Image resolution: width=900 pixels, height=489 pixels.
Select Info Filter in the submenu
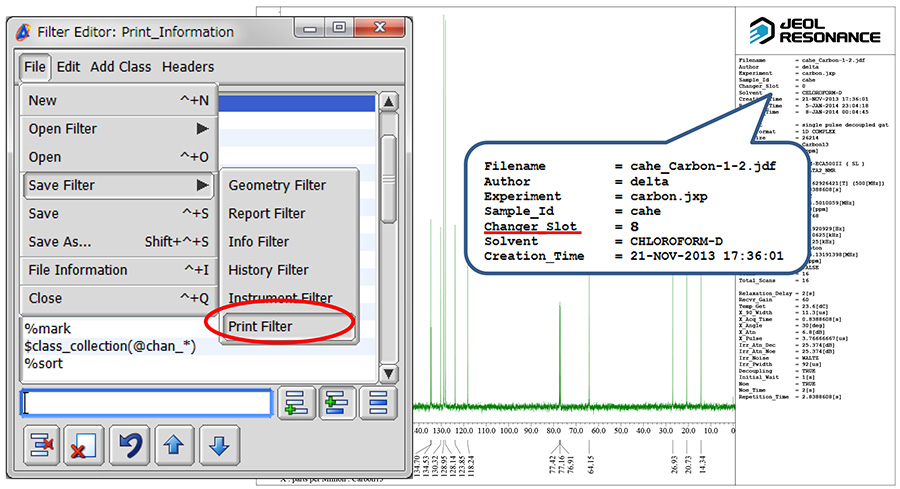(289, 242)
